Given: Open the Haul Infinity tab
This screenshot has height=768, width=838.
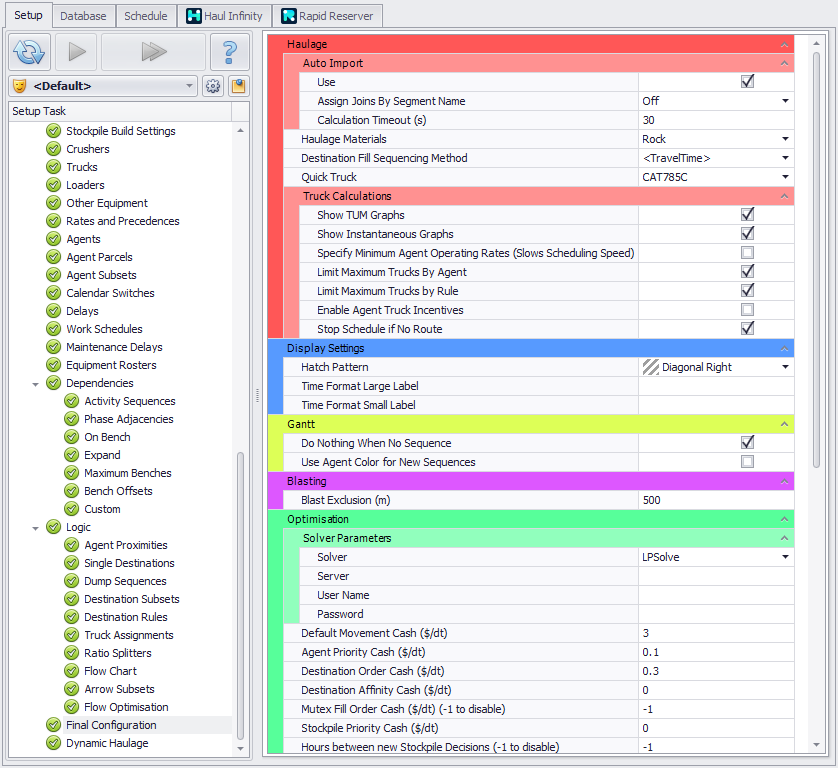Looking at the screenshot, I should pyautogui.click(x=225, y=16).
